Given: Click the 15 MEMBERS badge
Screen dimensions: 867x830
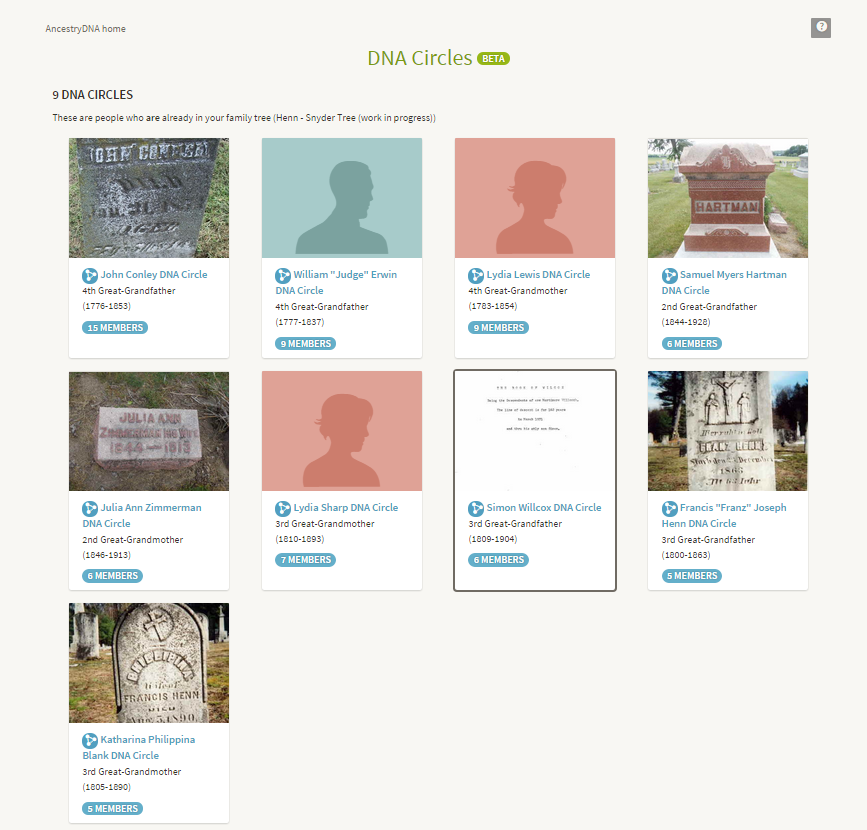Looking at the screenshot, I should tap(115, 327).
